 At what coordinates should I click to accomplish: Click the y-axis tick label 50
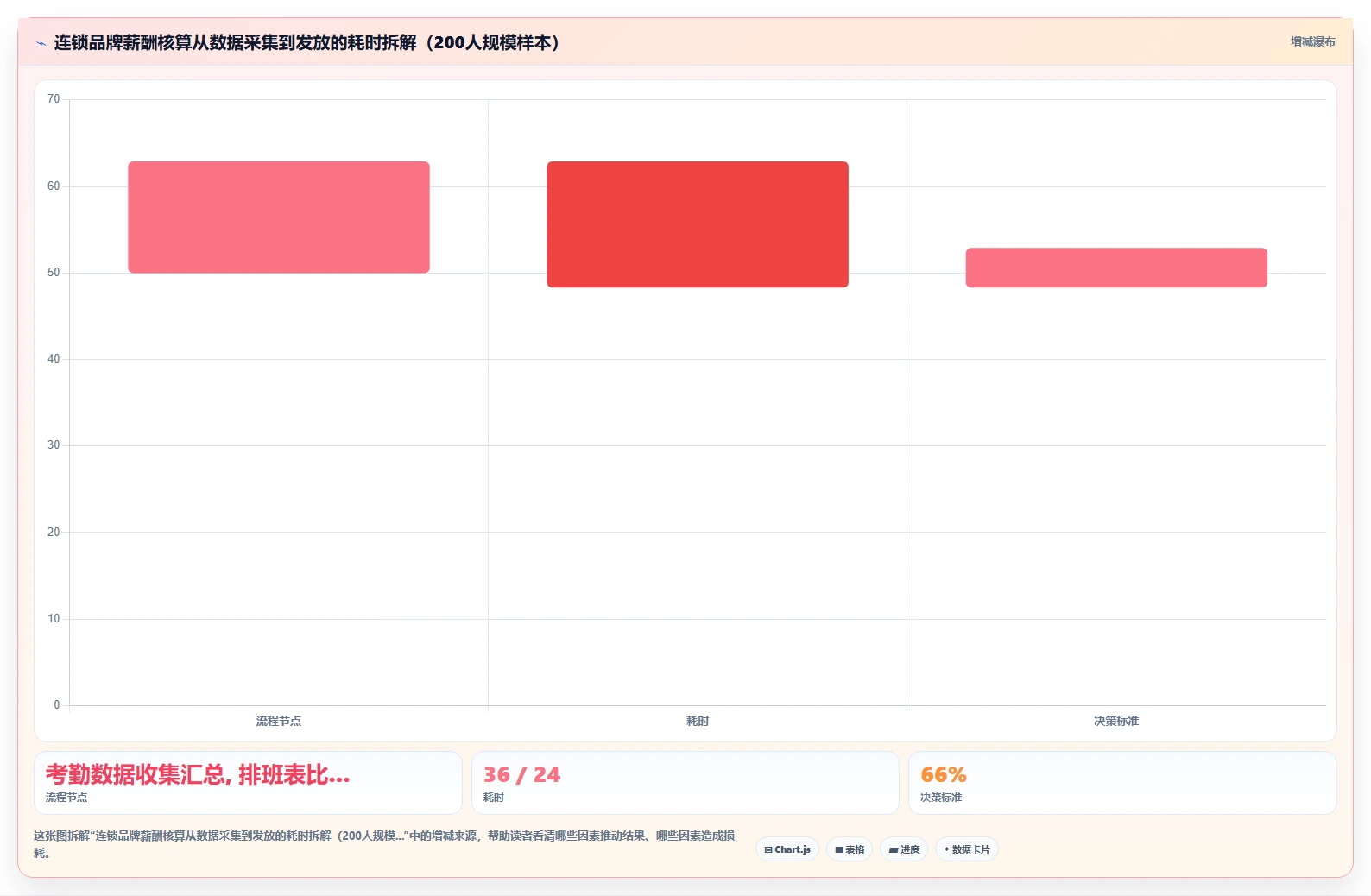pos(54,273)
